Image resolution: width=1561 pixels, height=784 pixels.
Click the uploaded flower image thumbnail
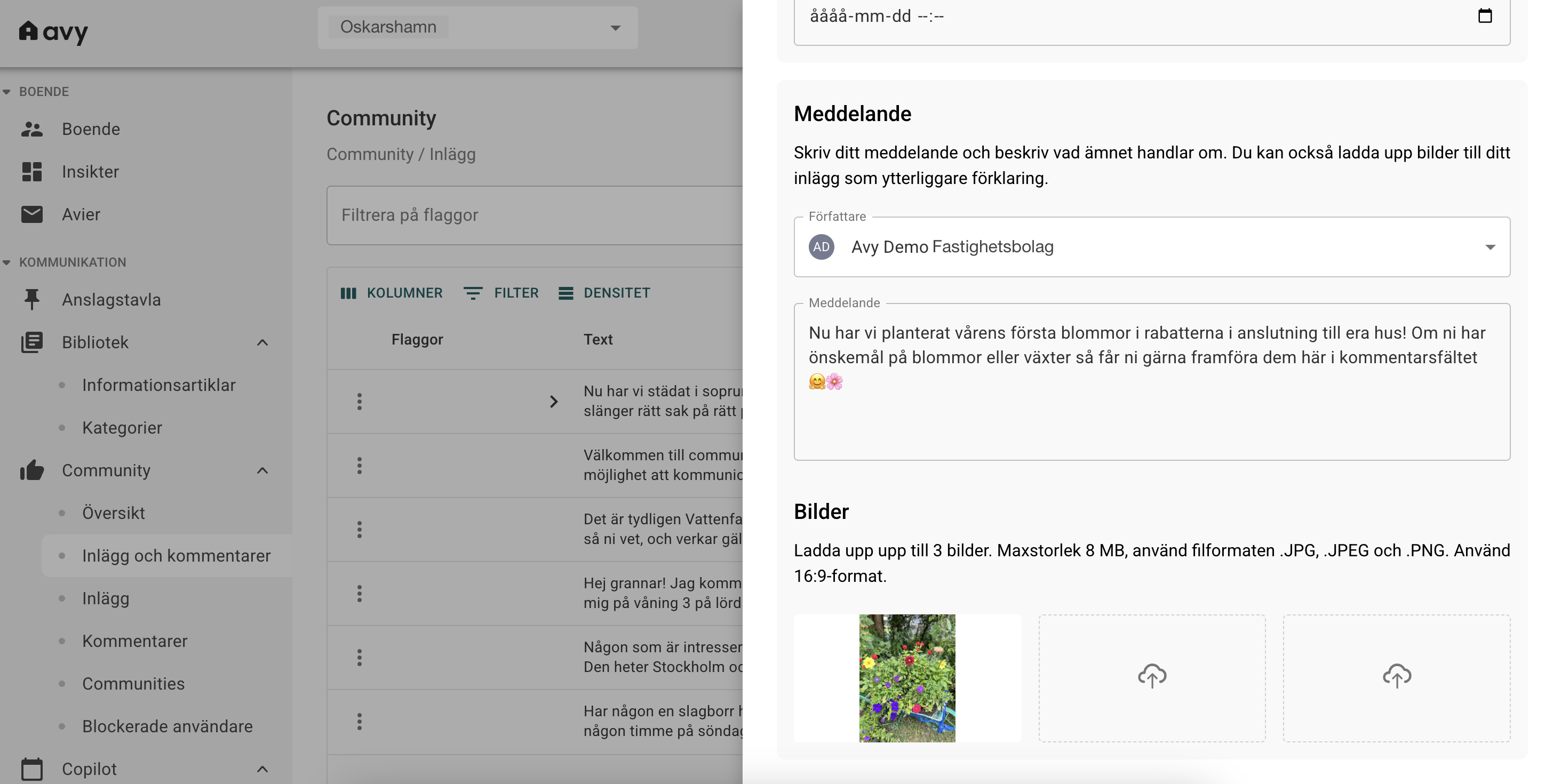click(x=907, y=678)
